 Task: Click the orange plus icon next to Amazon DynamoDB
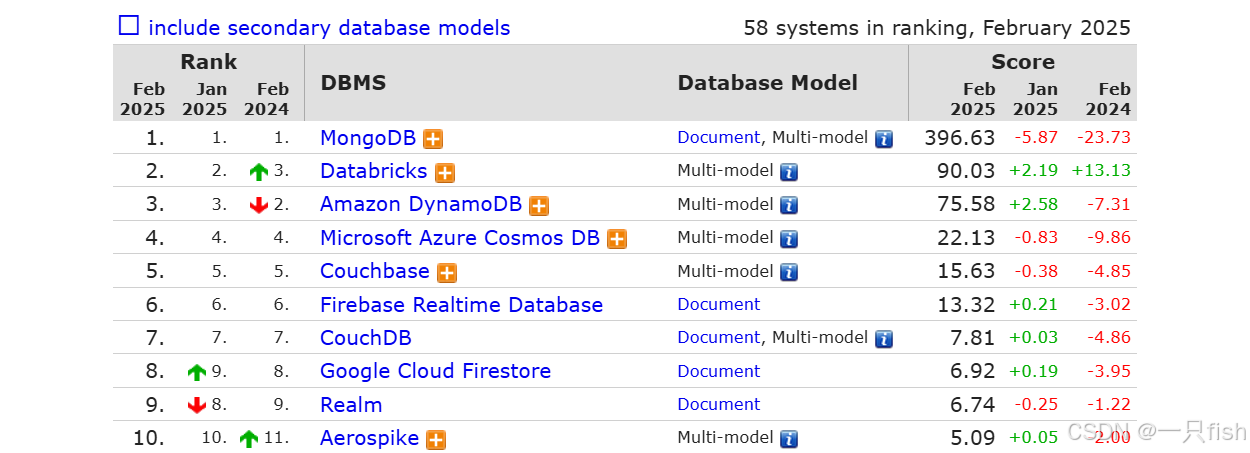pos(539,206)
